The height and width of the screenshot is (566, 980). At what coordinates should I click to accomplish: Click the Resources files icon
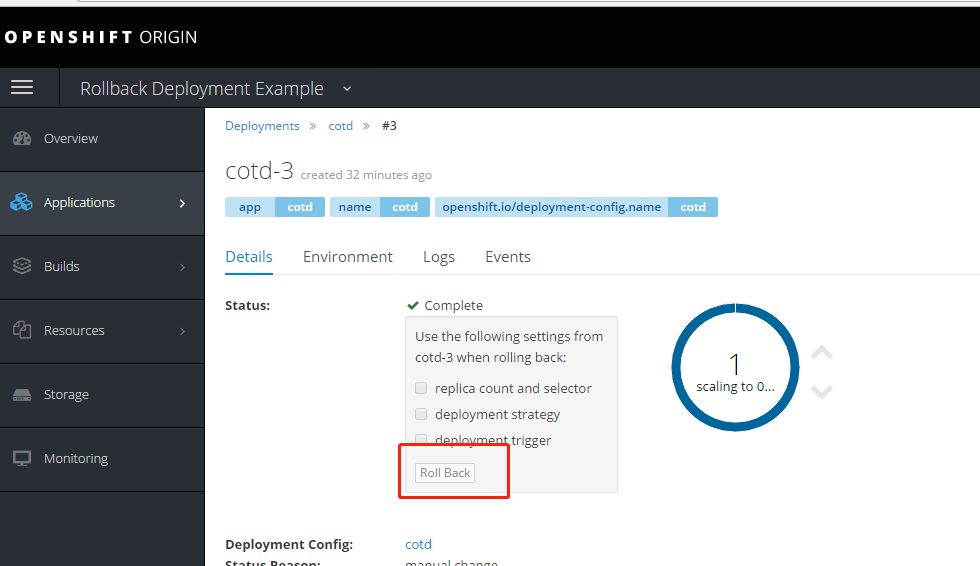coord(22,331)
